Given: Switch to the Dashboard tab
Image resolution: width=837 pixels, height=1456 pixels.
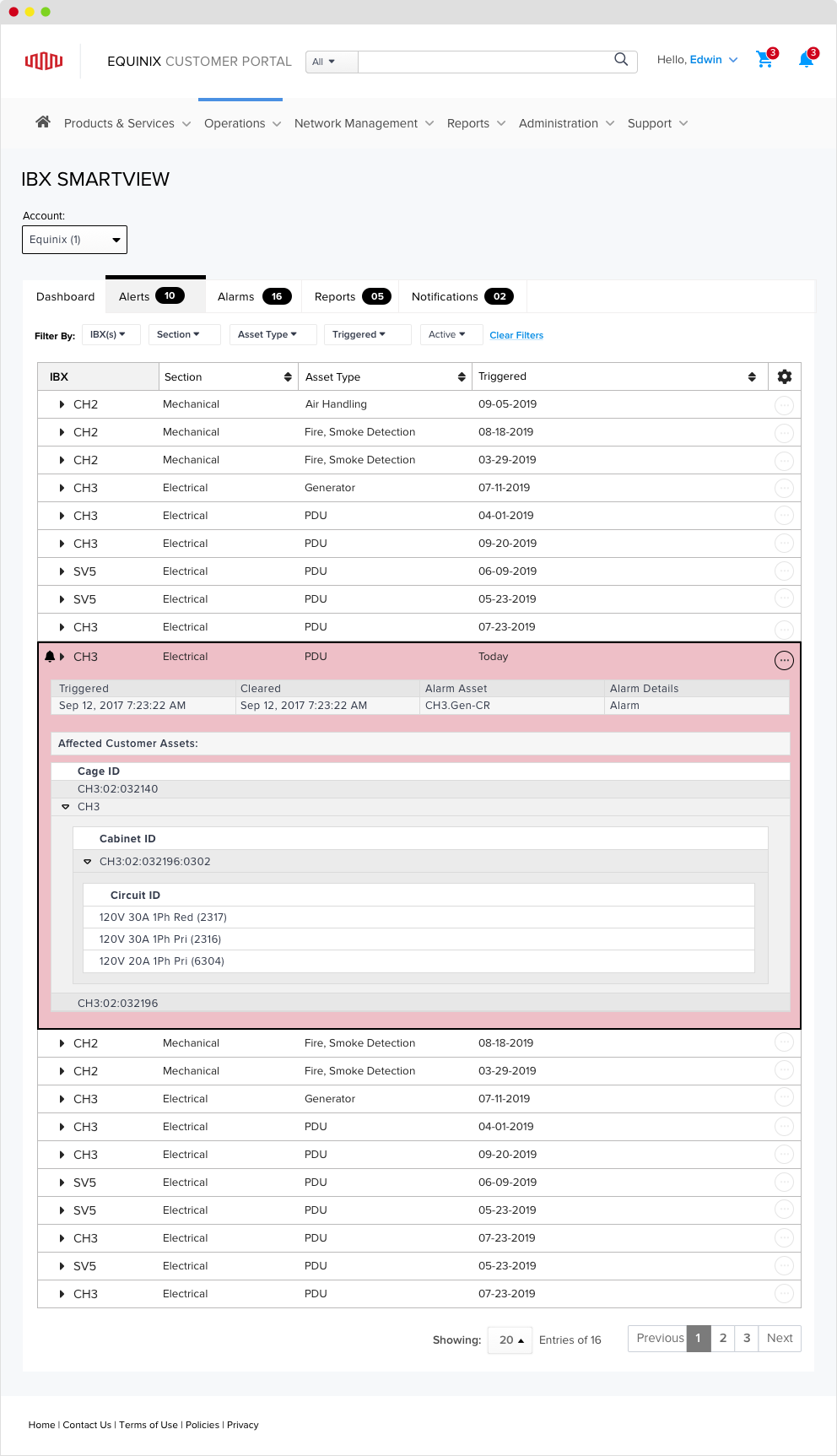Looking at the screenshot, I should [65, 296].
